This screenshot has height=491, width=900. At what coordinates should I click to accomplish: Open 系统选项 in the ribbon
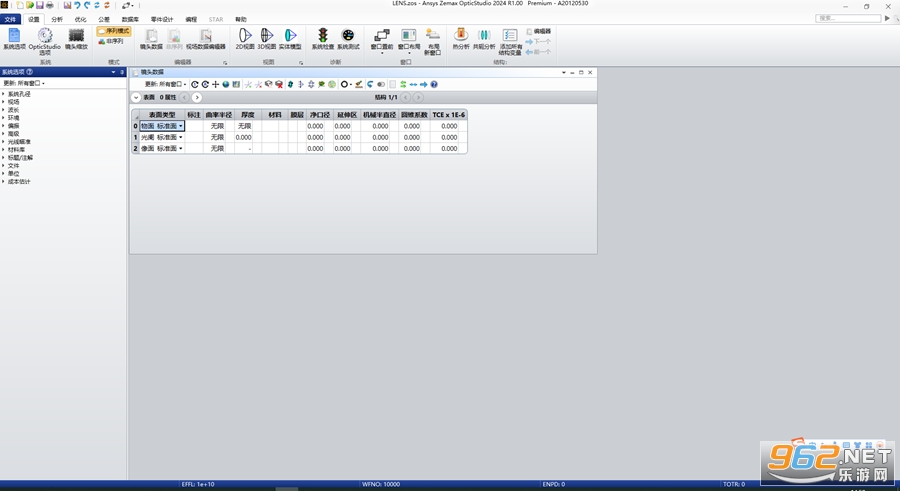point(14,39)
